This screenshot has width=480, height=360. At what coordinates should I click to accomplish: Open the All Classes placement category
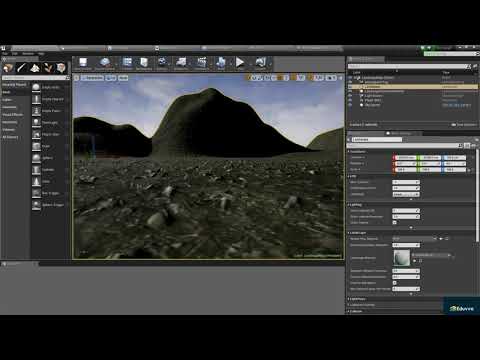tap(15, 137)
